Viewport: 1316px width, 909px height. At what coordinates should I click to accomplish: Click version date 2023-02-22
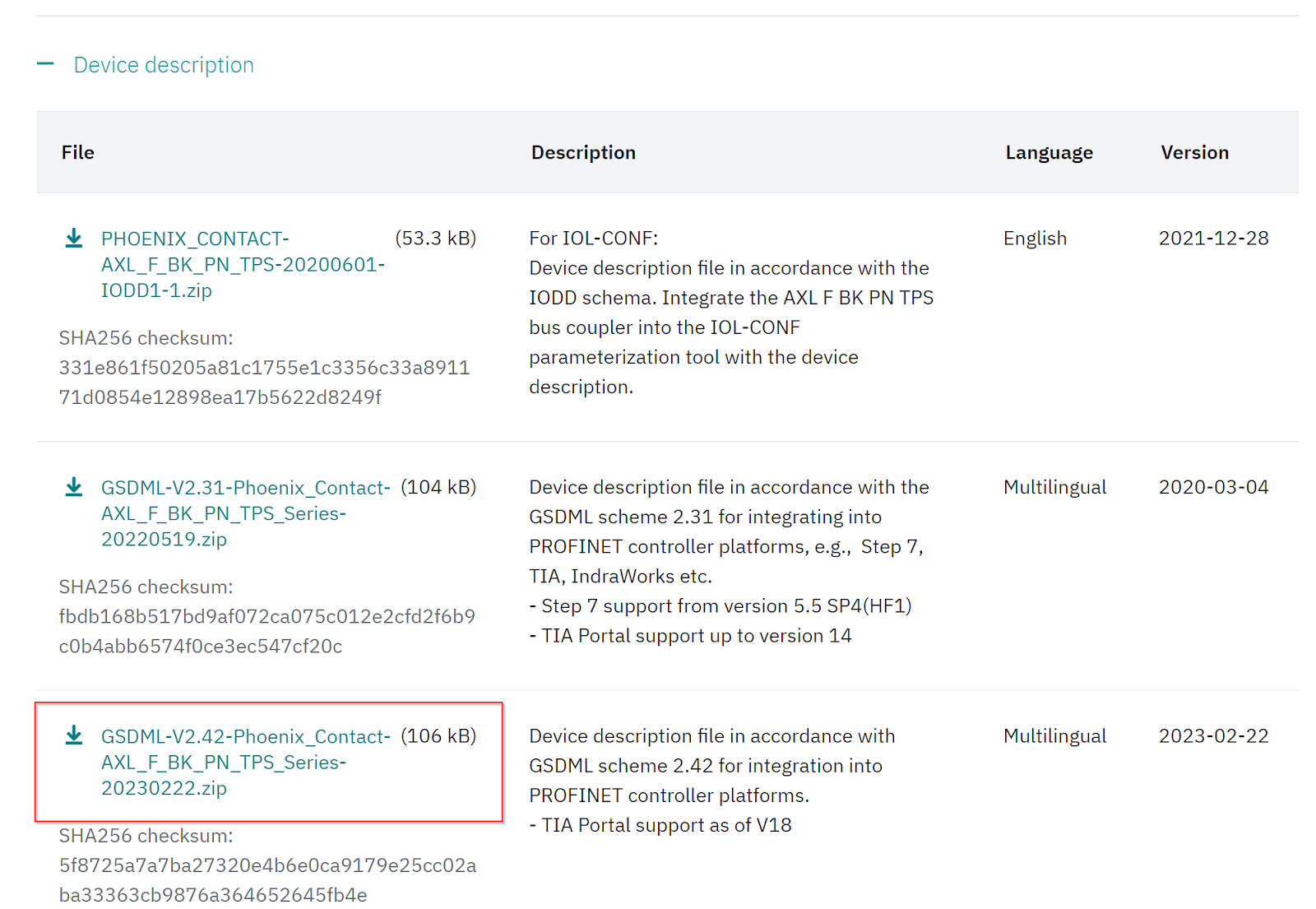1213,735
